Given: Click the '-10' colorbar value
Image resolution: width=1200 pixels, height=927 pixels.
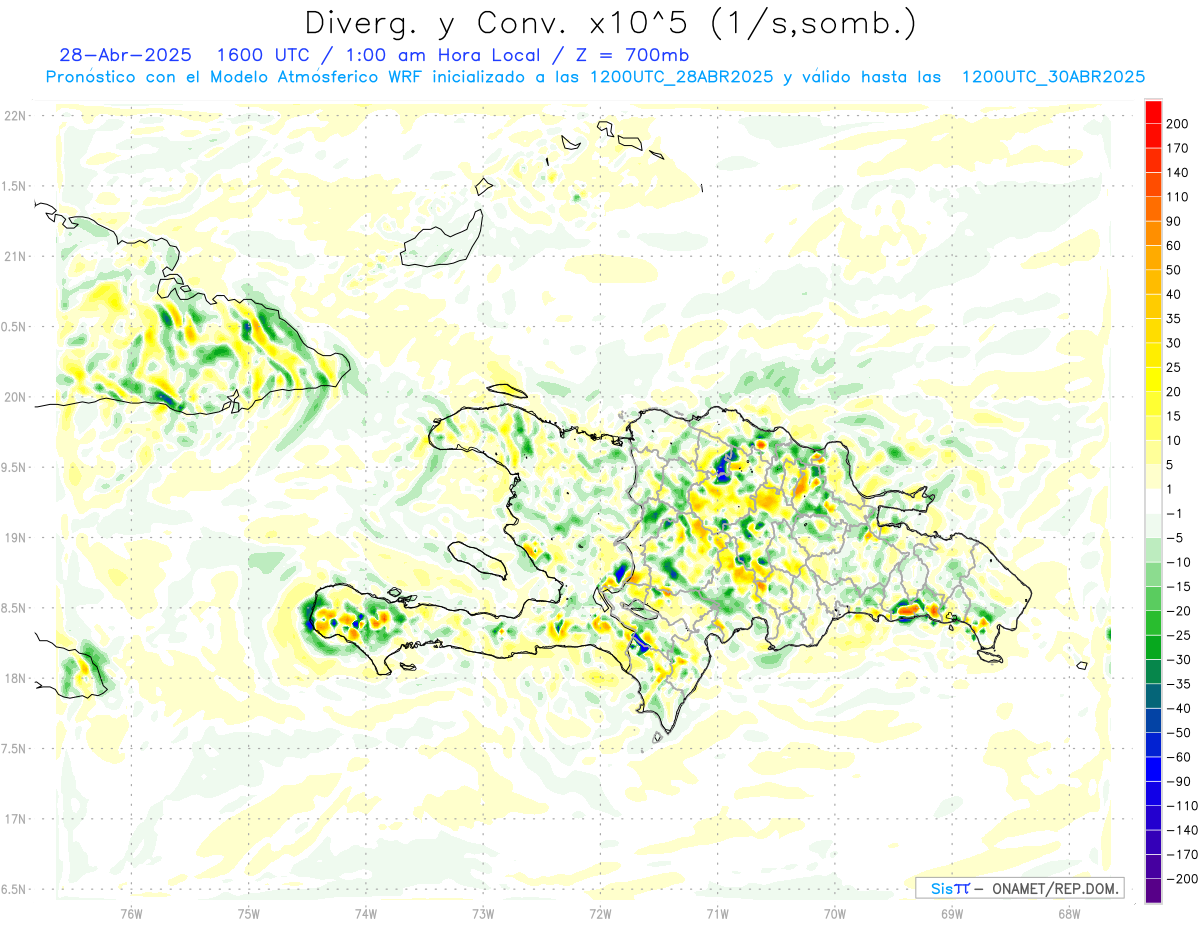Looking at the screenshot, I should [1178, 562].
